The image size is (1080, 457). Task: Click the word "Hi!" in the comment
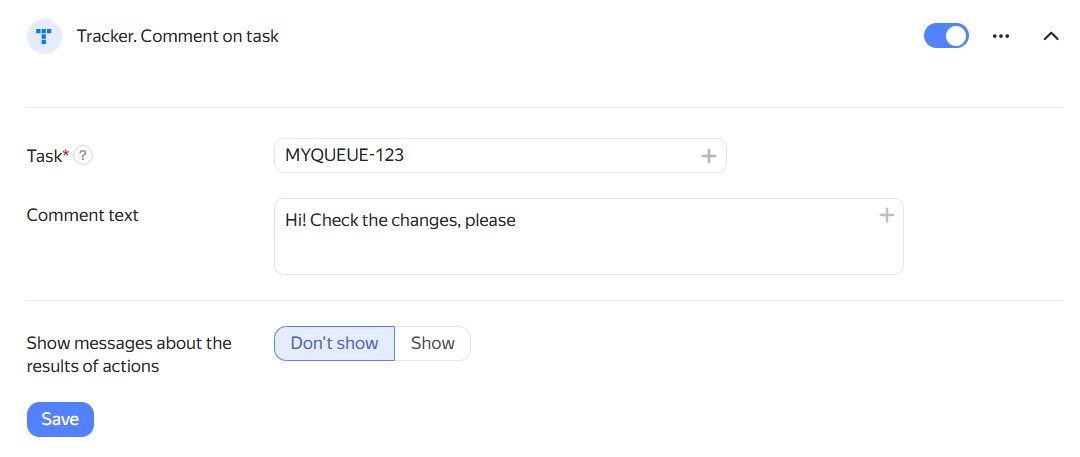(x=295, y=221)
